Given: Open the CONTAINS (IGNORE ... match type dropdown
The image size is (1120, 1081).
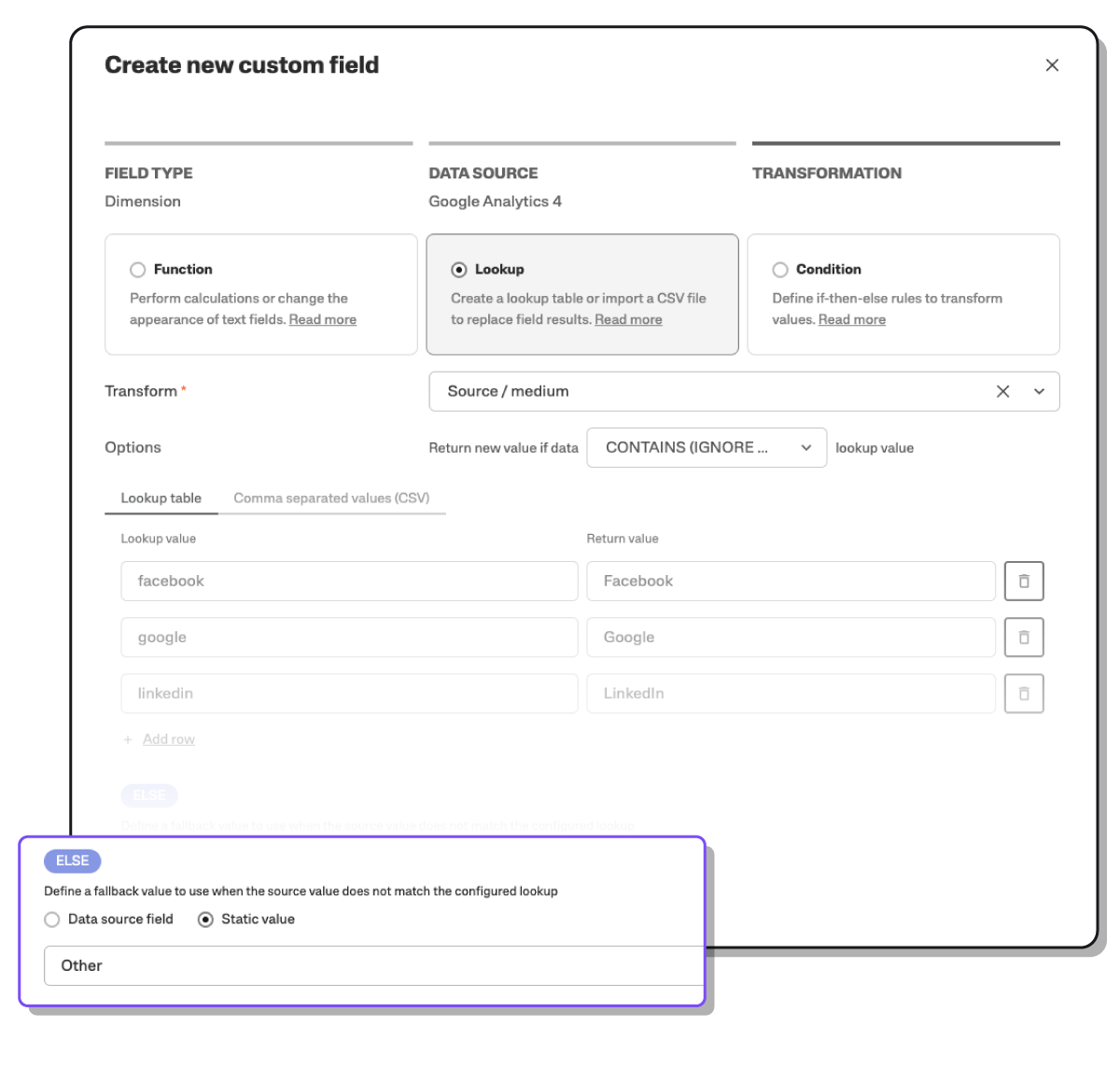Looking at the screenshot, I should pyautogui.click(x=706, y=448).
